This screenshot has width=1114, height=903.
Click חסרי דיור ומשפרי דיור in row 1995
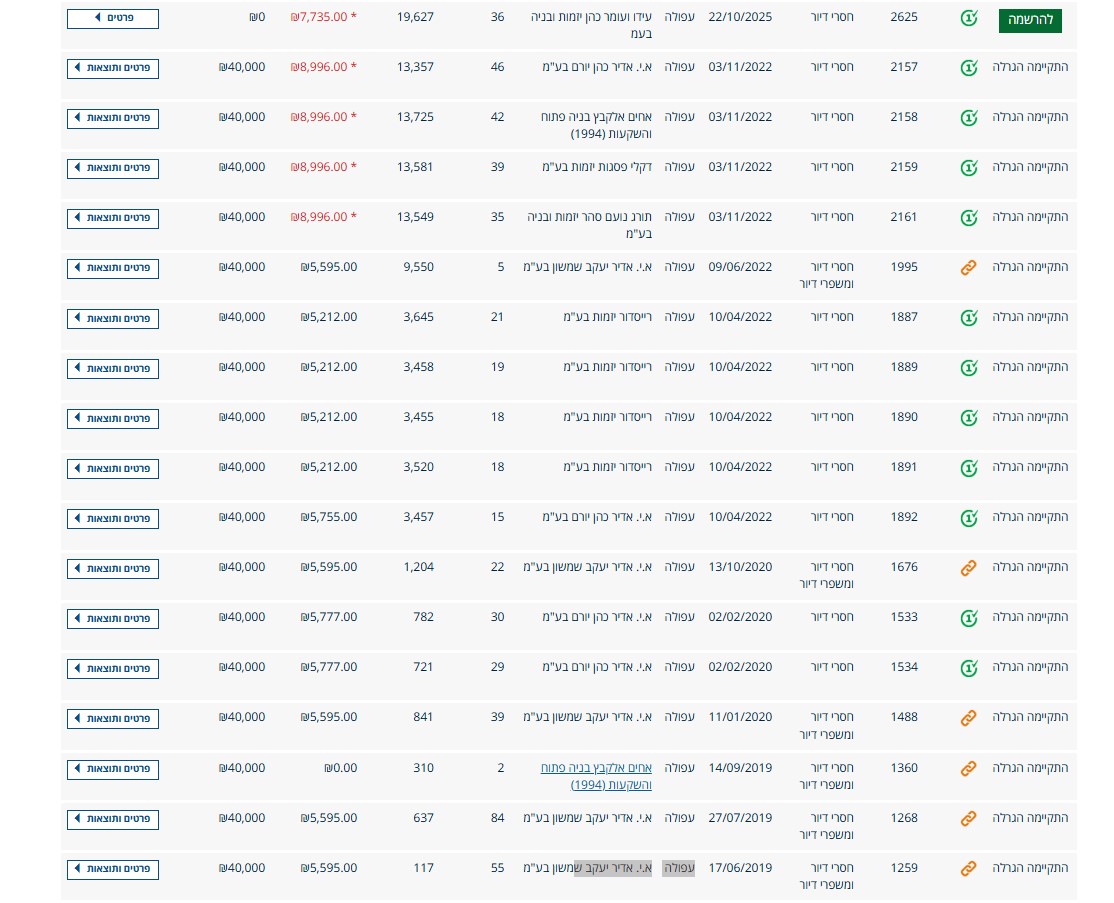[826, 275]
